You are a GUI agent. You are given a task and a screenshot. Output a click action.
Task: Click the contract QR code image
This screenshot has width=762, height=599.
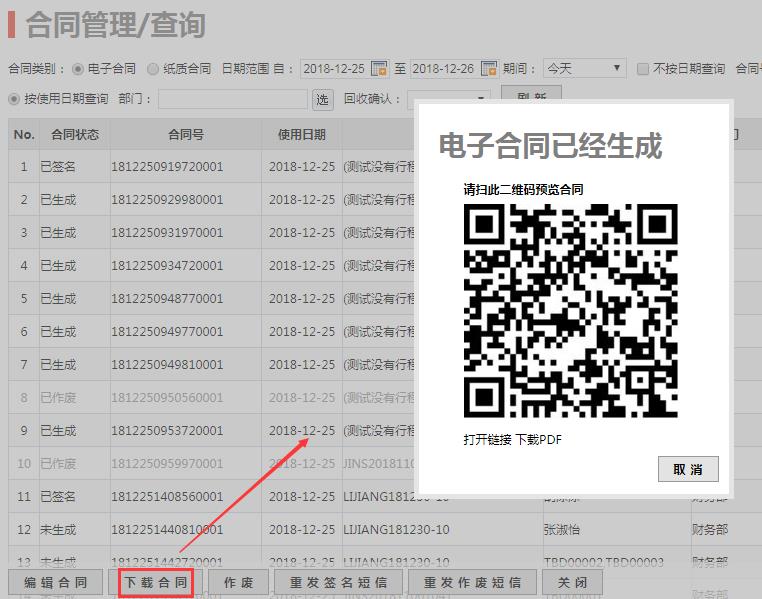coord(571,311)
